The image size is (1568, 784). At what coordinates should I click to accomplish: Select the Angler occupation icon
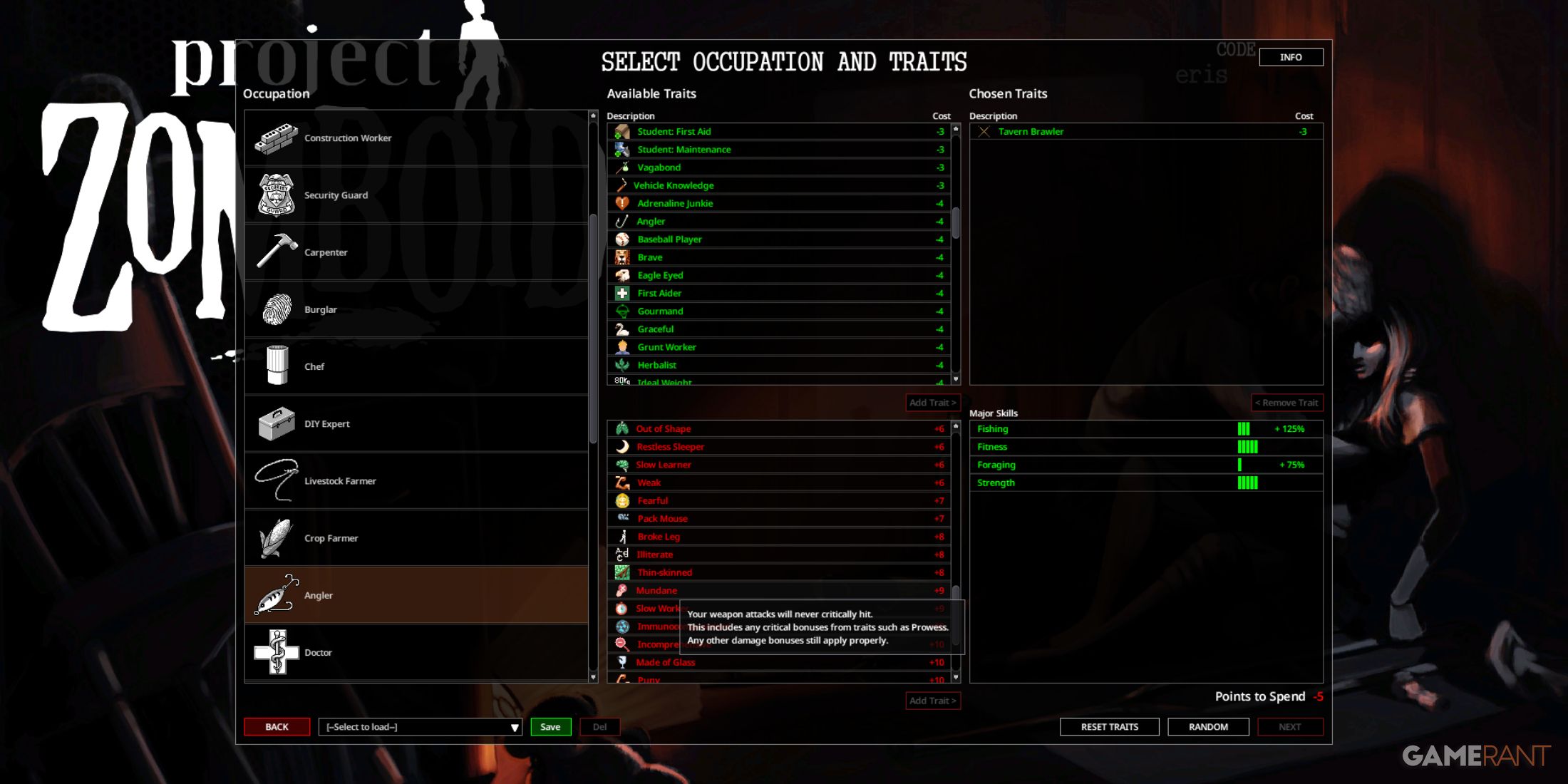coord(278,595)
